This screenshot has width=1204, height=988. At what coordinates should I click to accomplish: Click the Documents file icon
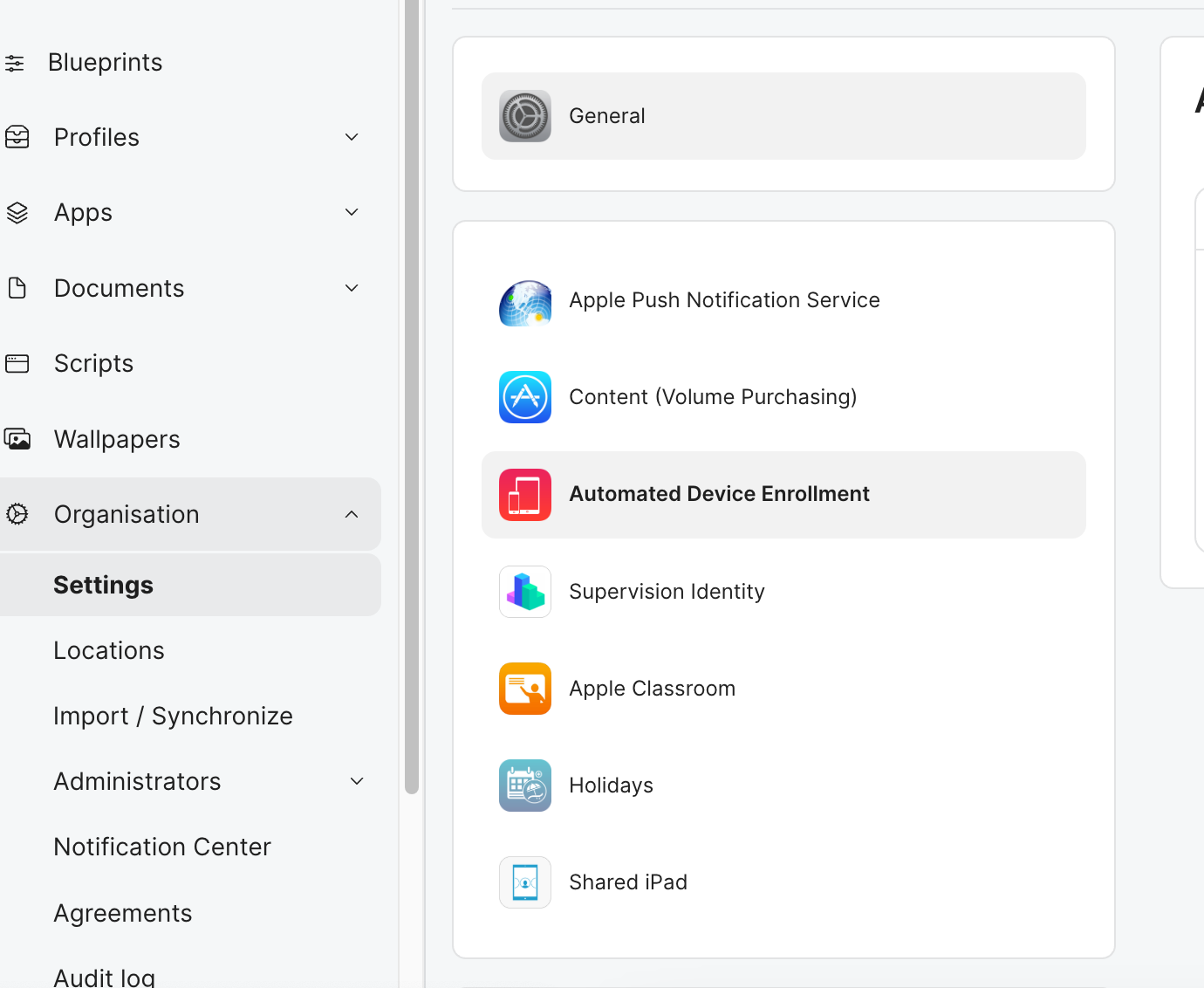tap(17, 288)
